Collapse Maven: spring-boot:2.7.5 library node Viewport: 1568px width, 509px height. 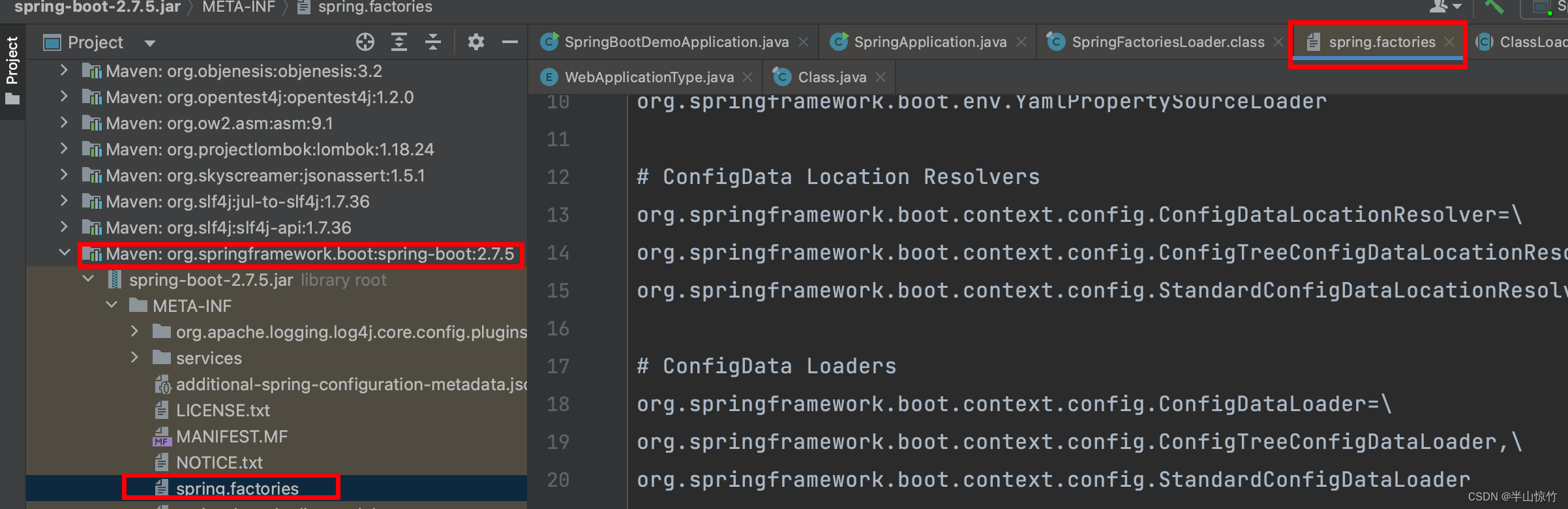coord(64,253)
